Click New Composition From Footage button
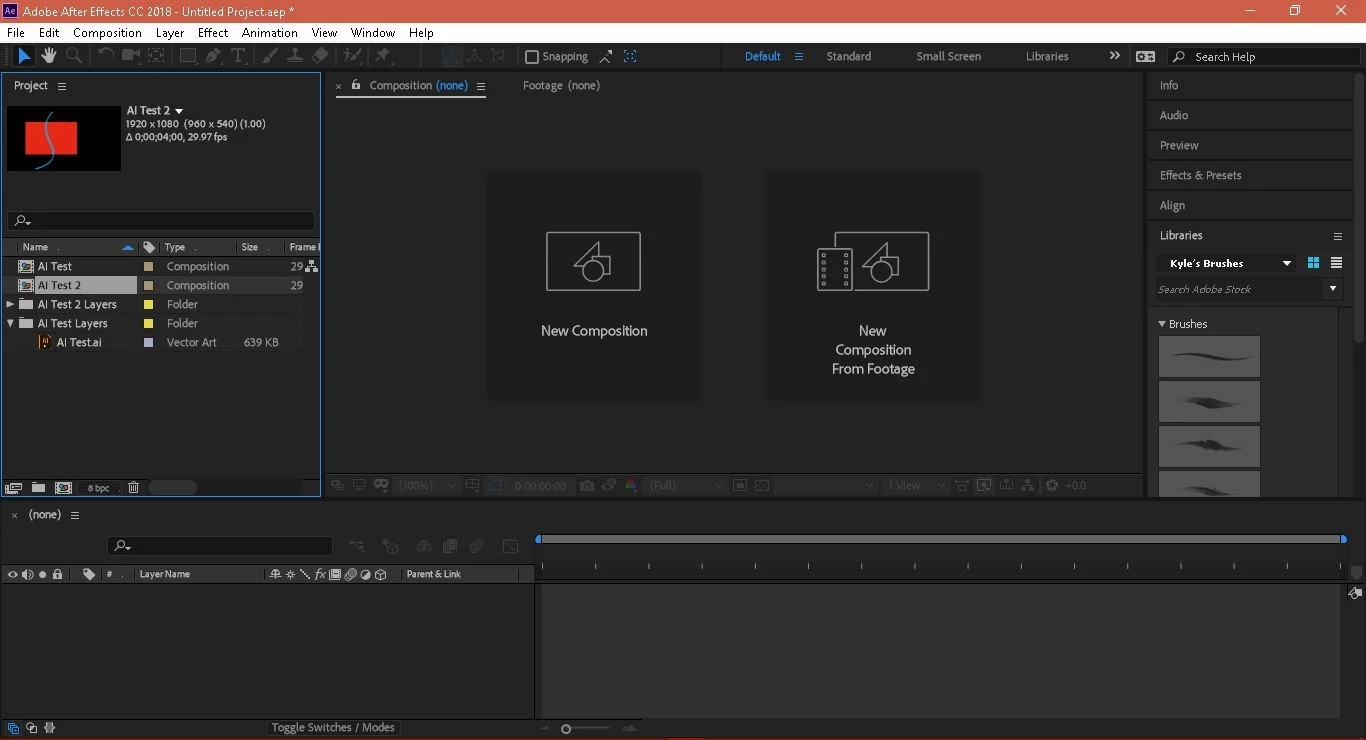The image size is (1366, 740). point(873,286)
